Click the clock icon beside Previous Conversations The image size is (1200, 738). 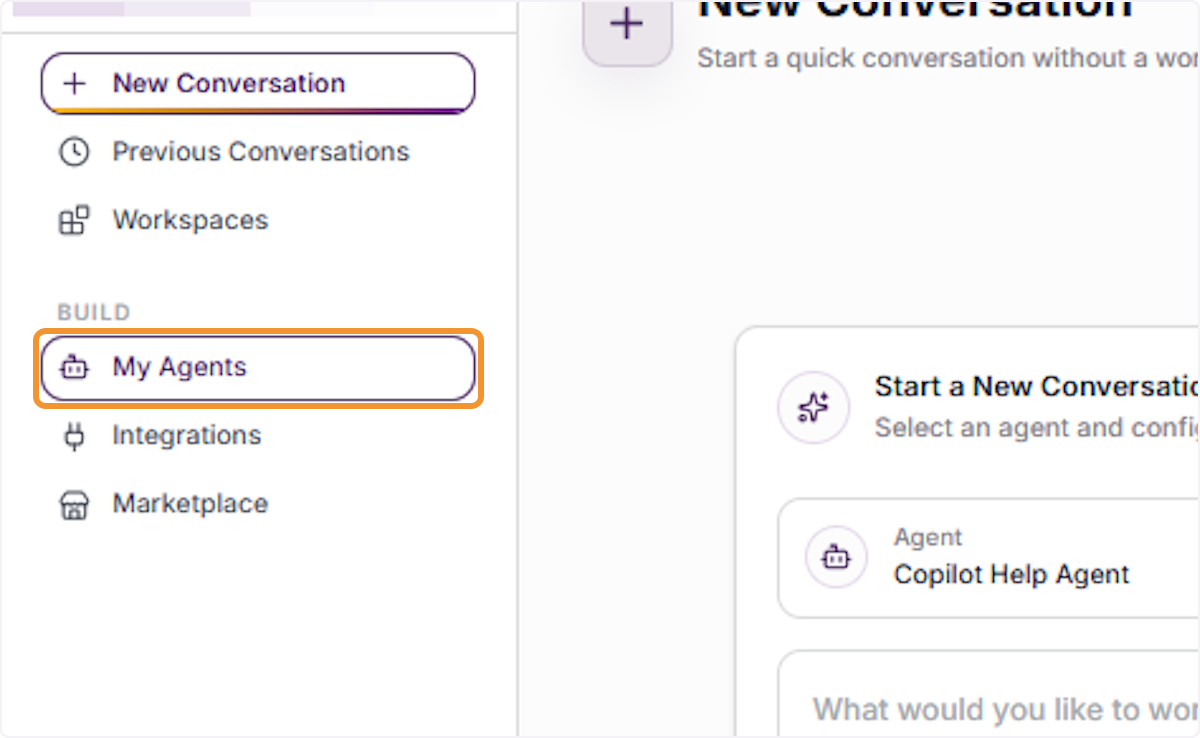pyautogui.click(x=75, y=152)
